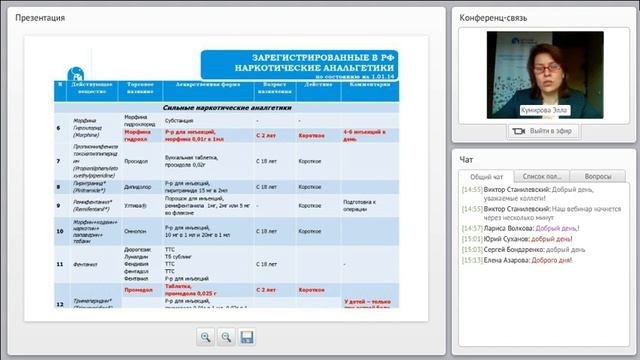Click the Выйти в эфир button
Viewport: 640px width, 360px height.
(543, 131)
